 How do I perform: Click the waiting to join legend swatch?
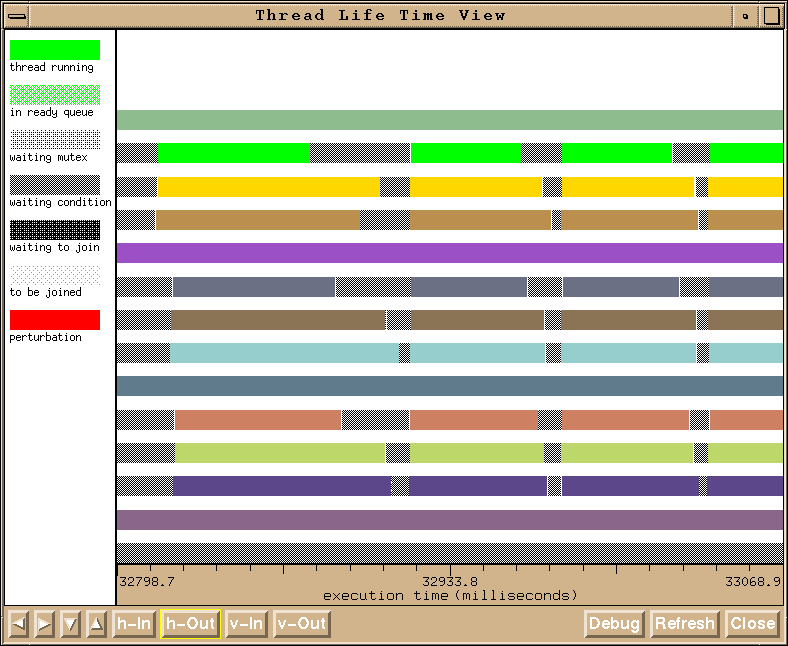point(55,230)
